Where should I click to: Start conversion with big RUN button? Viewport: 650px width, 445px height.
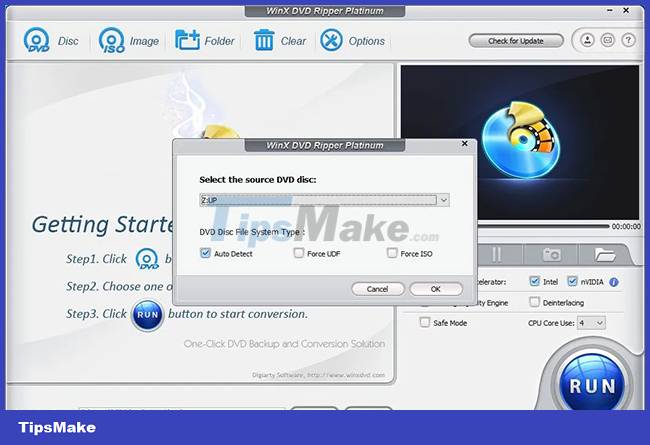point(592,386)
